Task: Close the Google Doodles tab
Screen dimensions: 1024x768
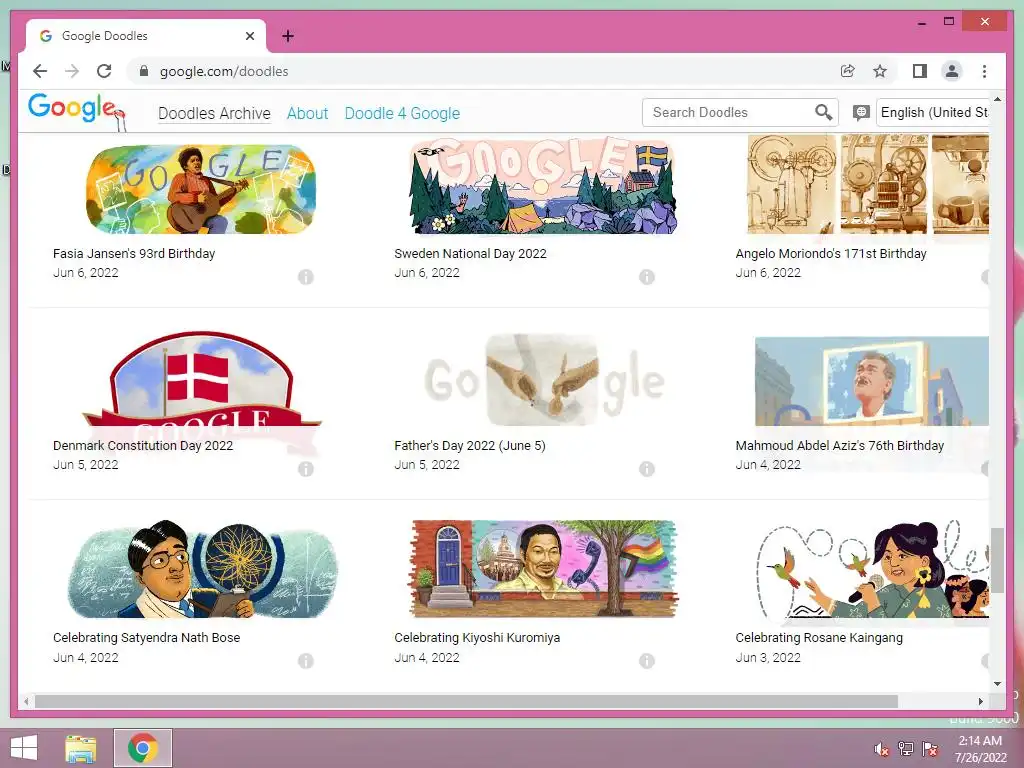Action: pyautogui.click(x=249, y=36)
